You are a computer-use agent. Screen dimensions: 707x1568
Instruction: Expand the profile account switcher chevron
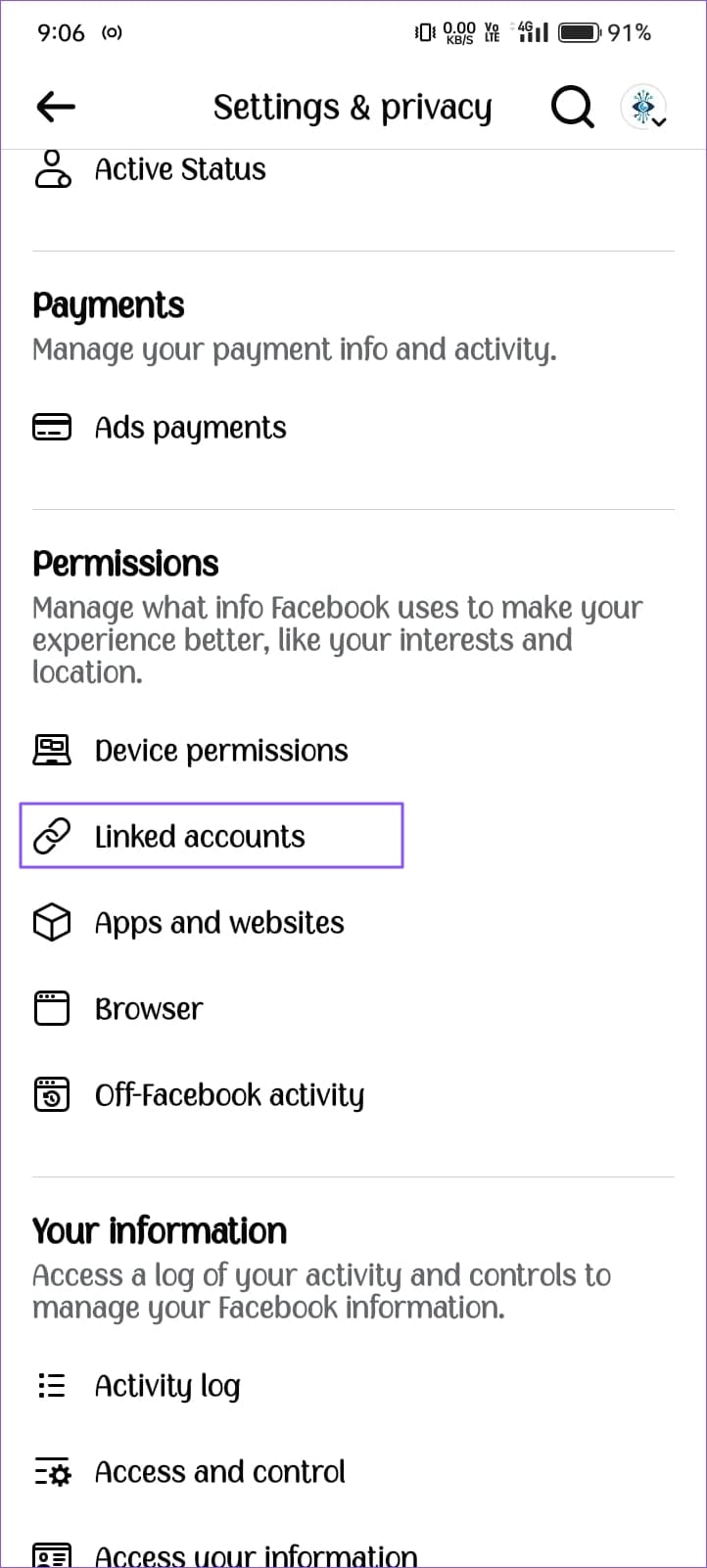pos(658,123)
